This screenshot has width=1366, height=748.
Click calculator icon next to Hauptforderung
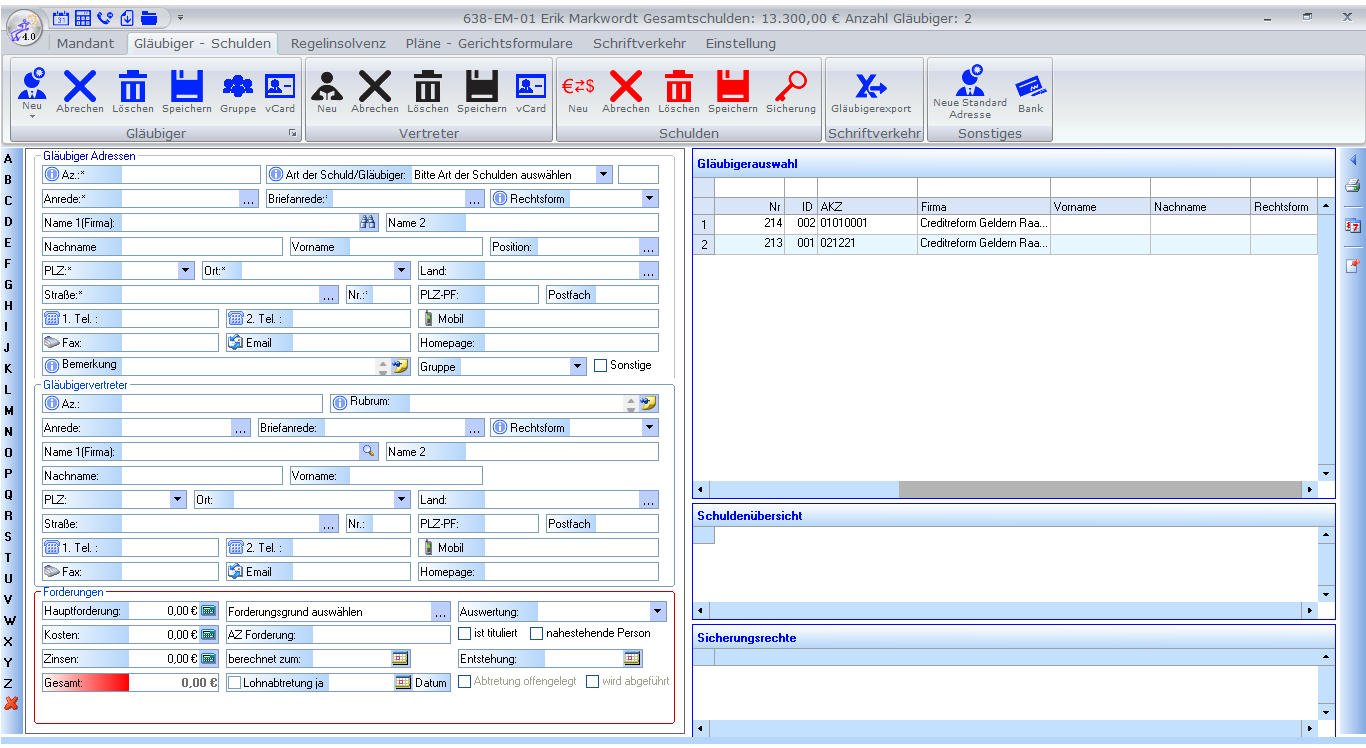pyautogui.click(x=208, y=610)
